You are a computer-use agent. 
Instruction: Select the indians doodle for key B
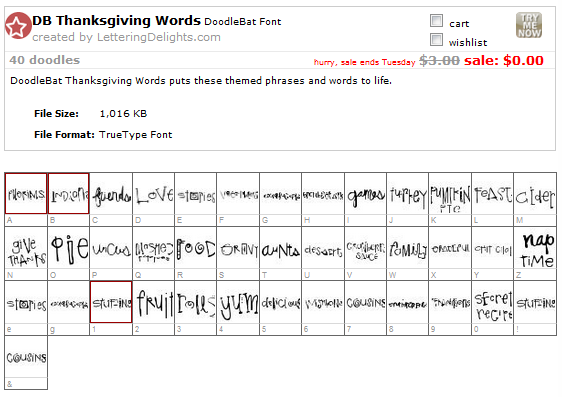[68, 193]
